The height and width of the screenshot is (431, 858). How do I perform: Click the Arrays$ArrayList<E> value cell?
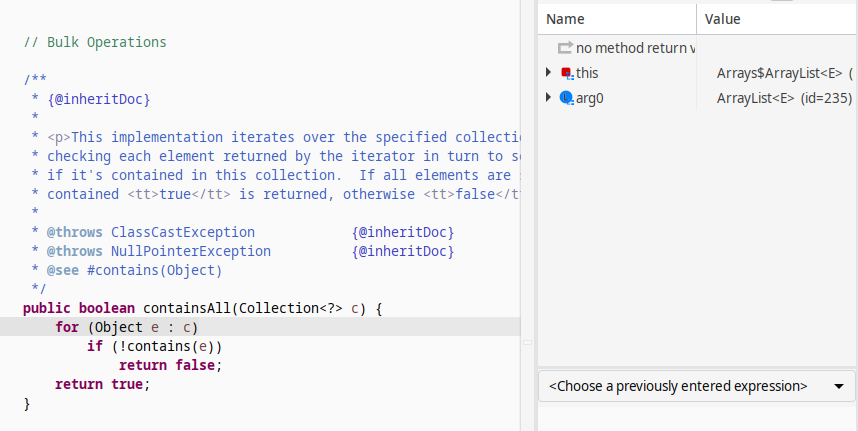tap(780, 73)
